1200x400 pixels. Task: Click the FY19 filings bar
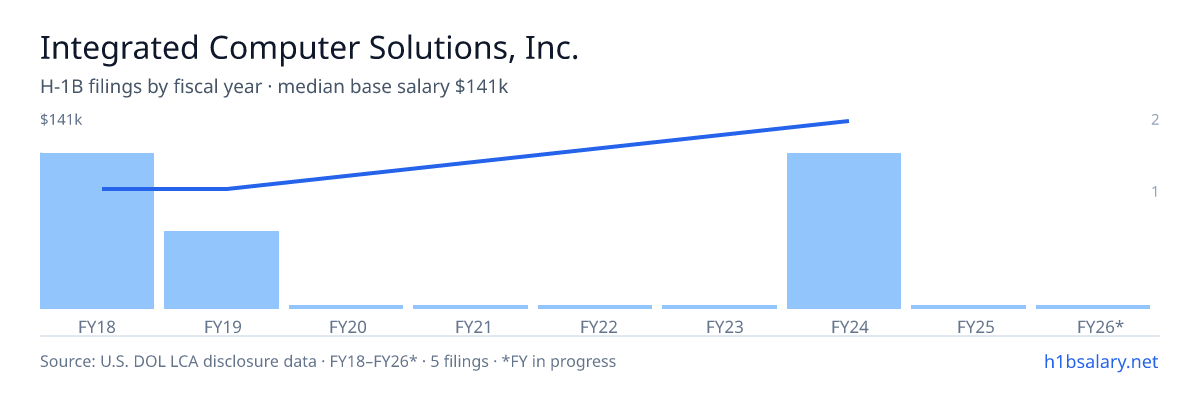pyautogui.click(x=221, y=270)
